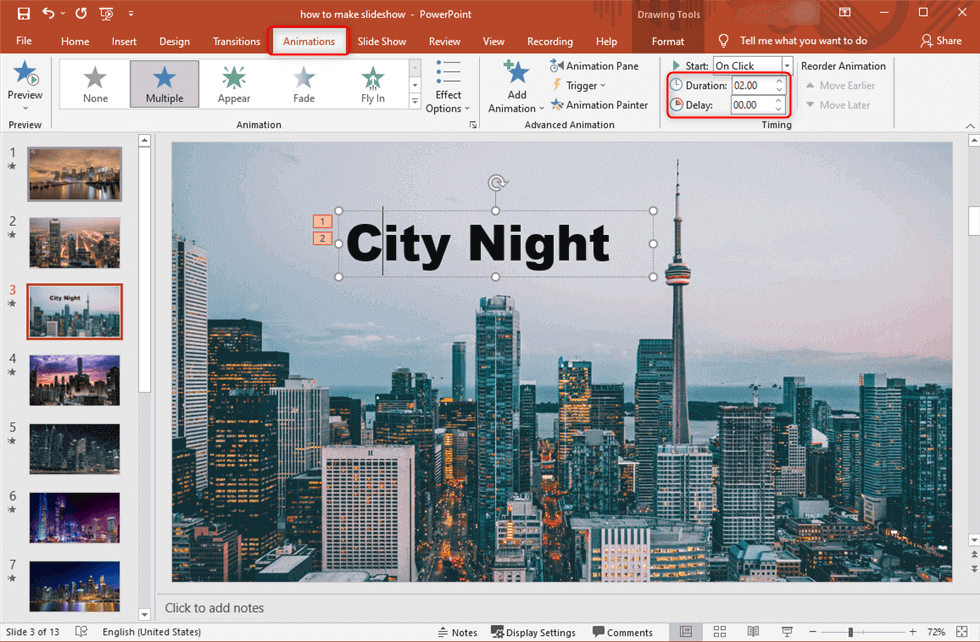
Task: Click the Tell me lightbulb icon
Action: [723, 41]
